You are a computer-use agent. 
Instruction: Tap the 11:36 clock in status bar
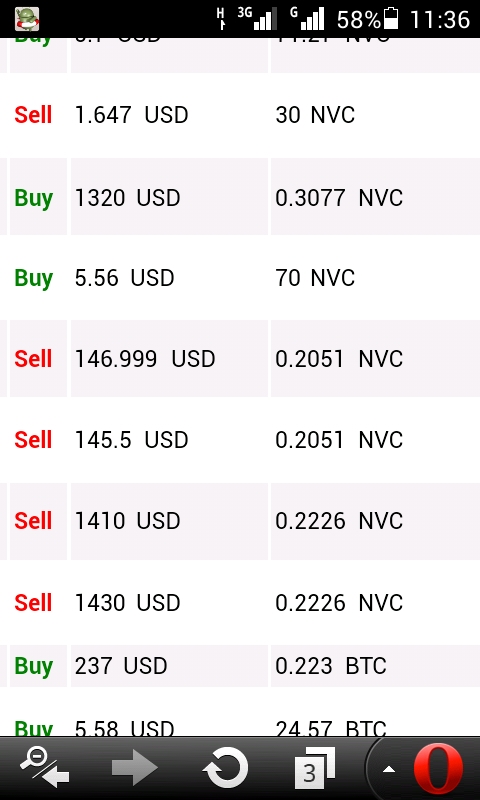440,19
